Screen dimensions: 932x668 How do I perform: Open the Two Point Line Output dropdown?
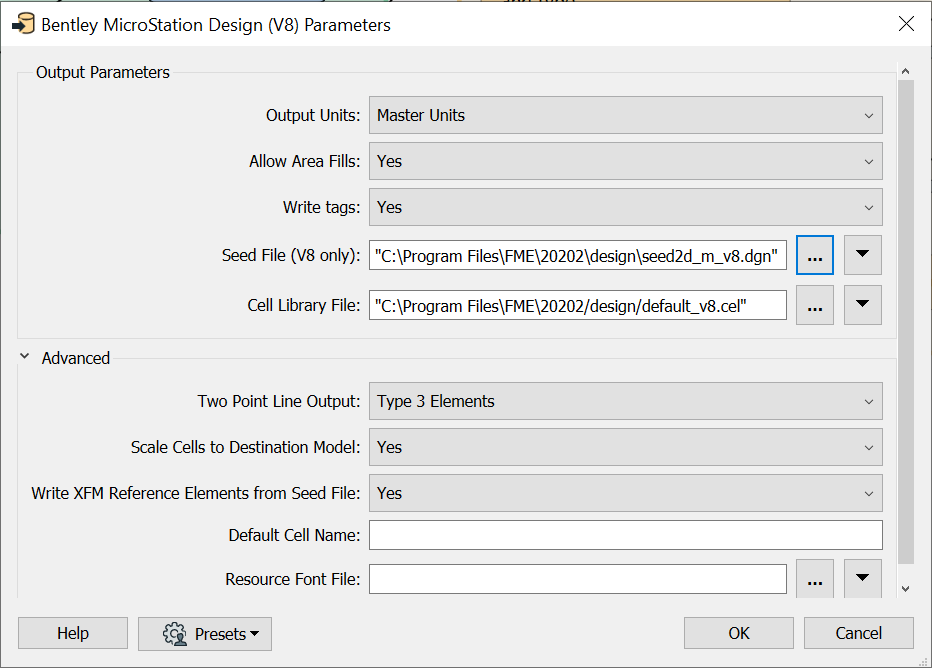[x=625, y=401]
